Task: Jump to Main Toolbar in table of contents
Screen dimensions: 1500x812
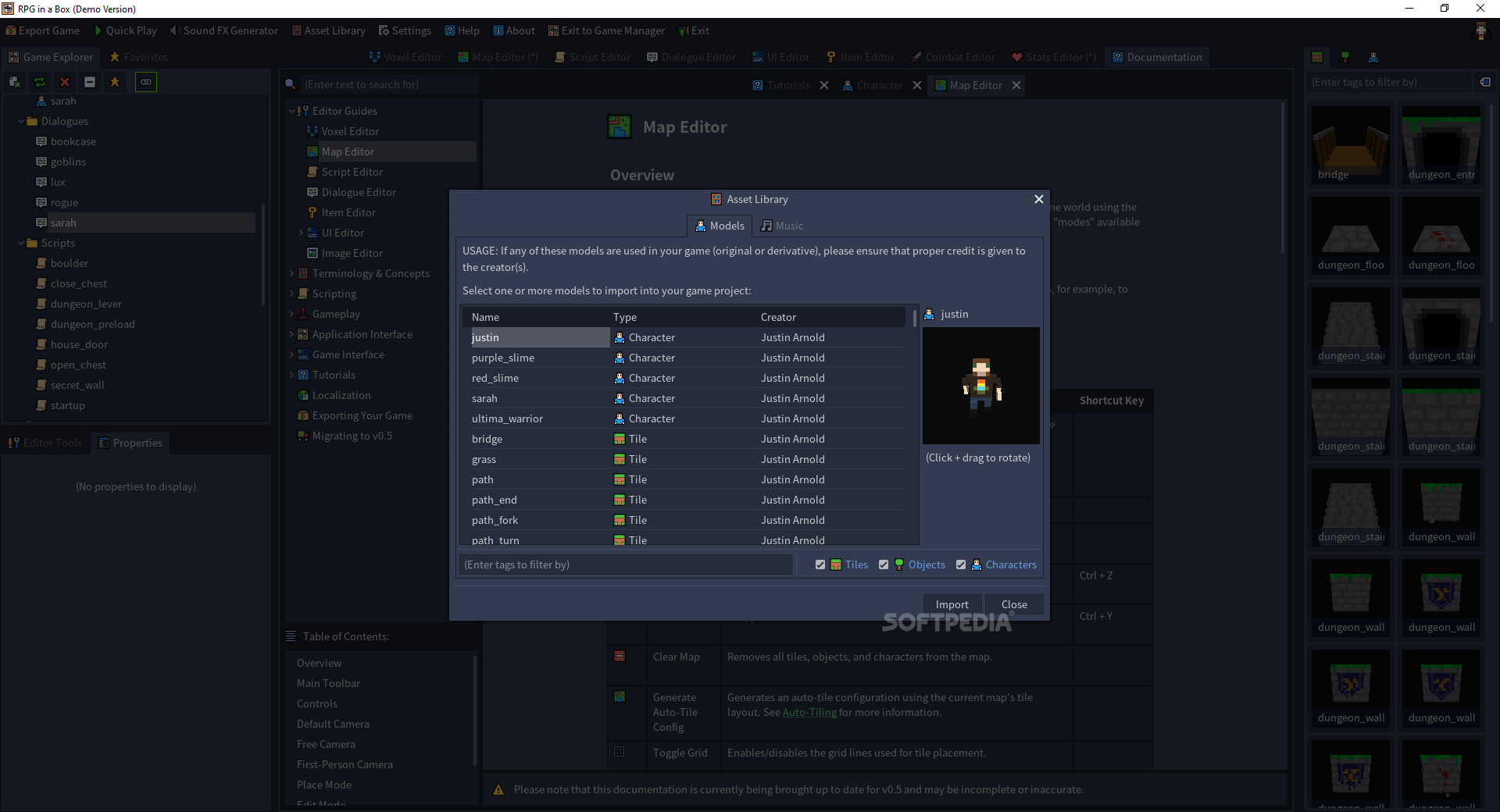Action: click(328, 683)
